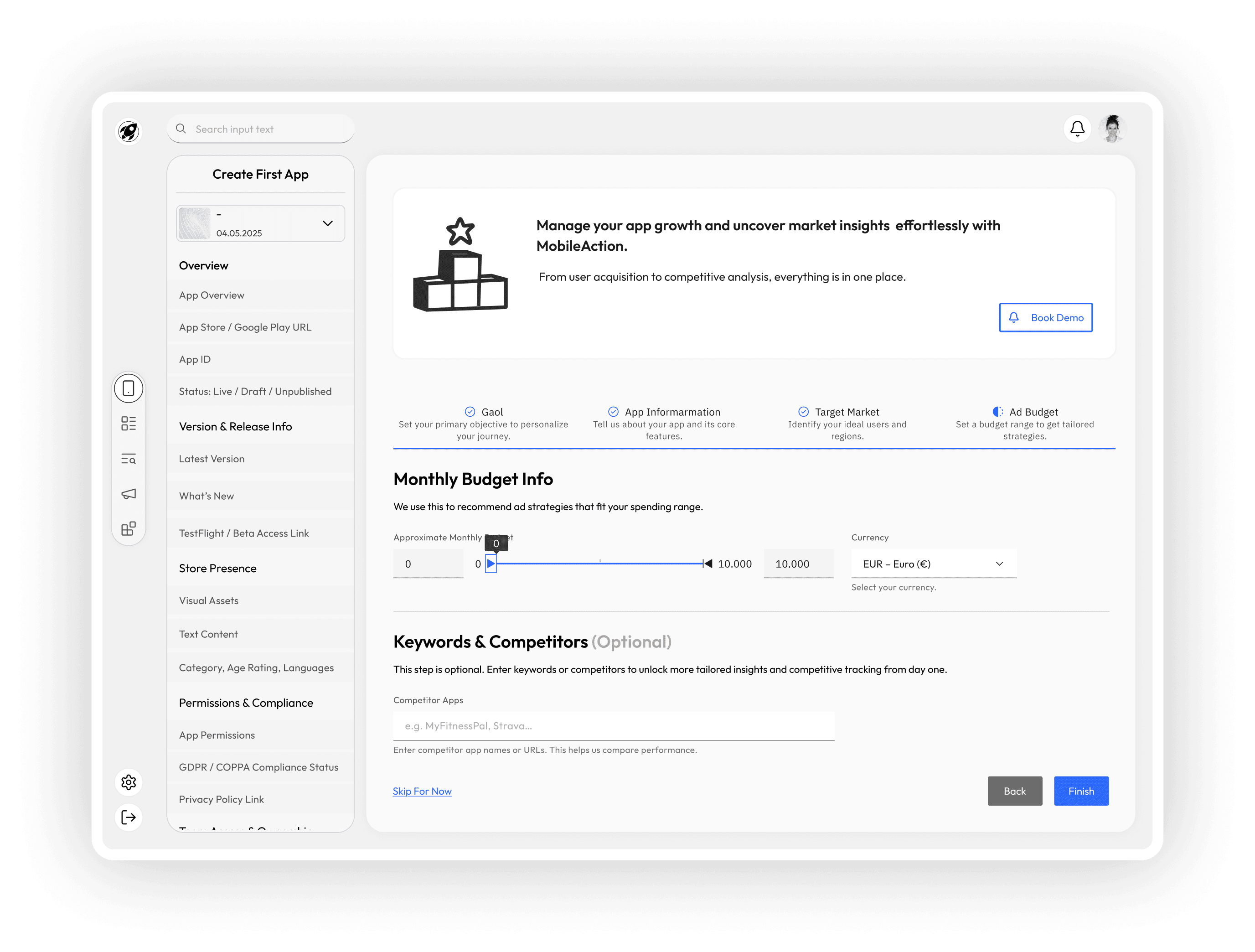Click the budget slider left handle
1255x952 pixels.
point(491,564)
